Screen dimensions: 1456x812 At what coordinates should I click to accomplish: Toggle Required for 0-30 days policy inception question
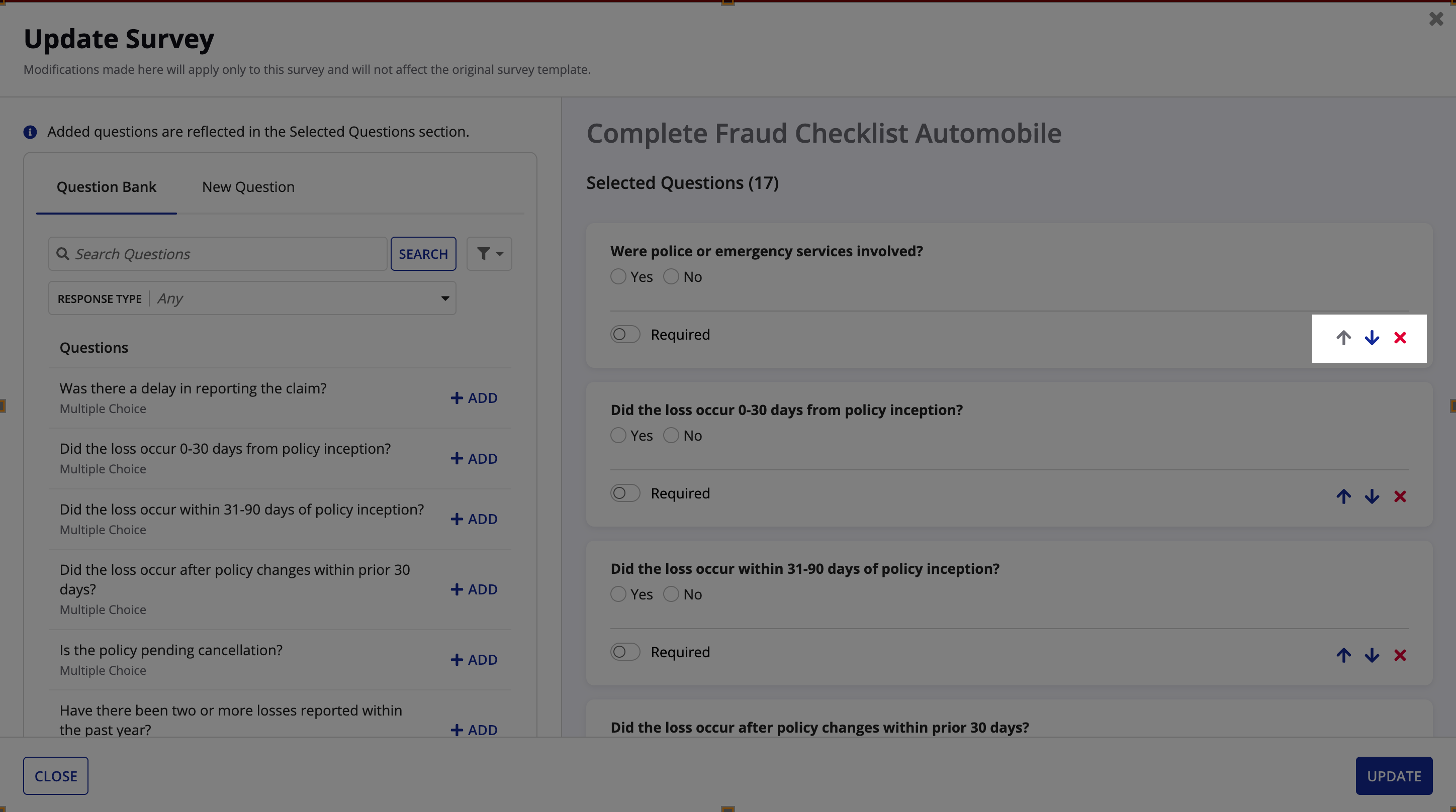pos(625,493)
